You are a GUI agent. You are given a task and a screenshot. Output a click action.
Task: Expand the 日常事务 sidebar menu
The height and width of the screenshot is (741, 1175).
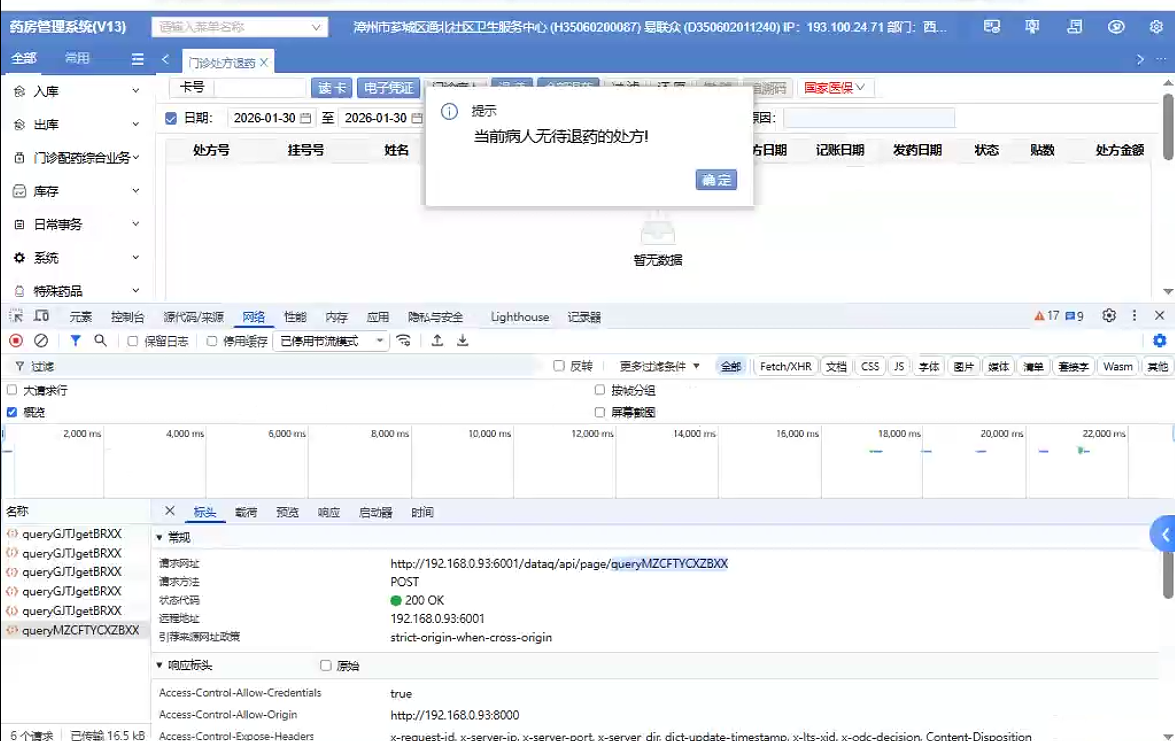(77, 224)
